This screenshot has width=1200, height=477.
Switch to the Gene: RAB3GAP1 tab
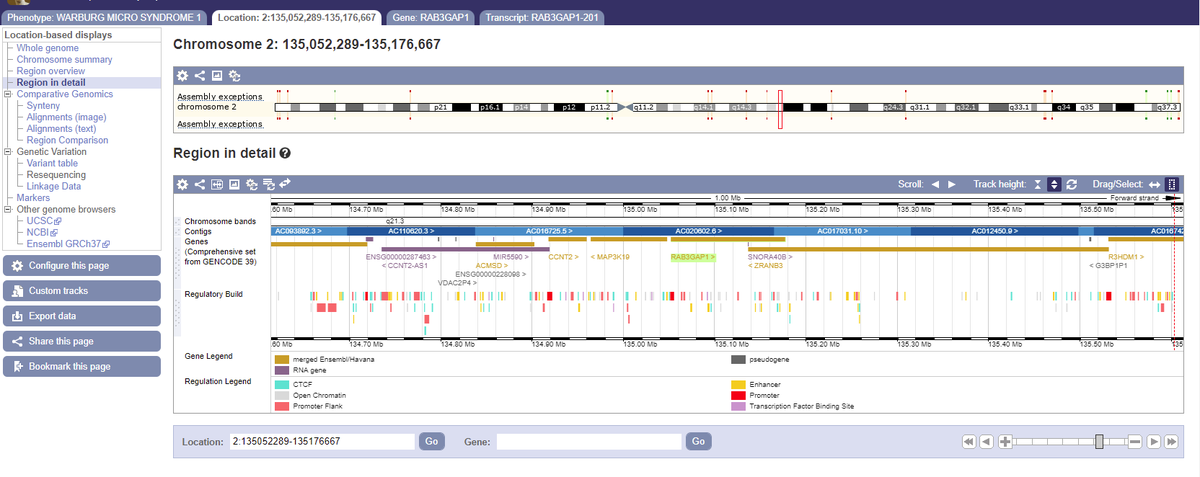point(431,18)
